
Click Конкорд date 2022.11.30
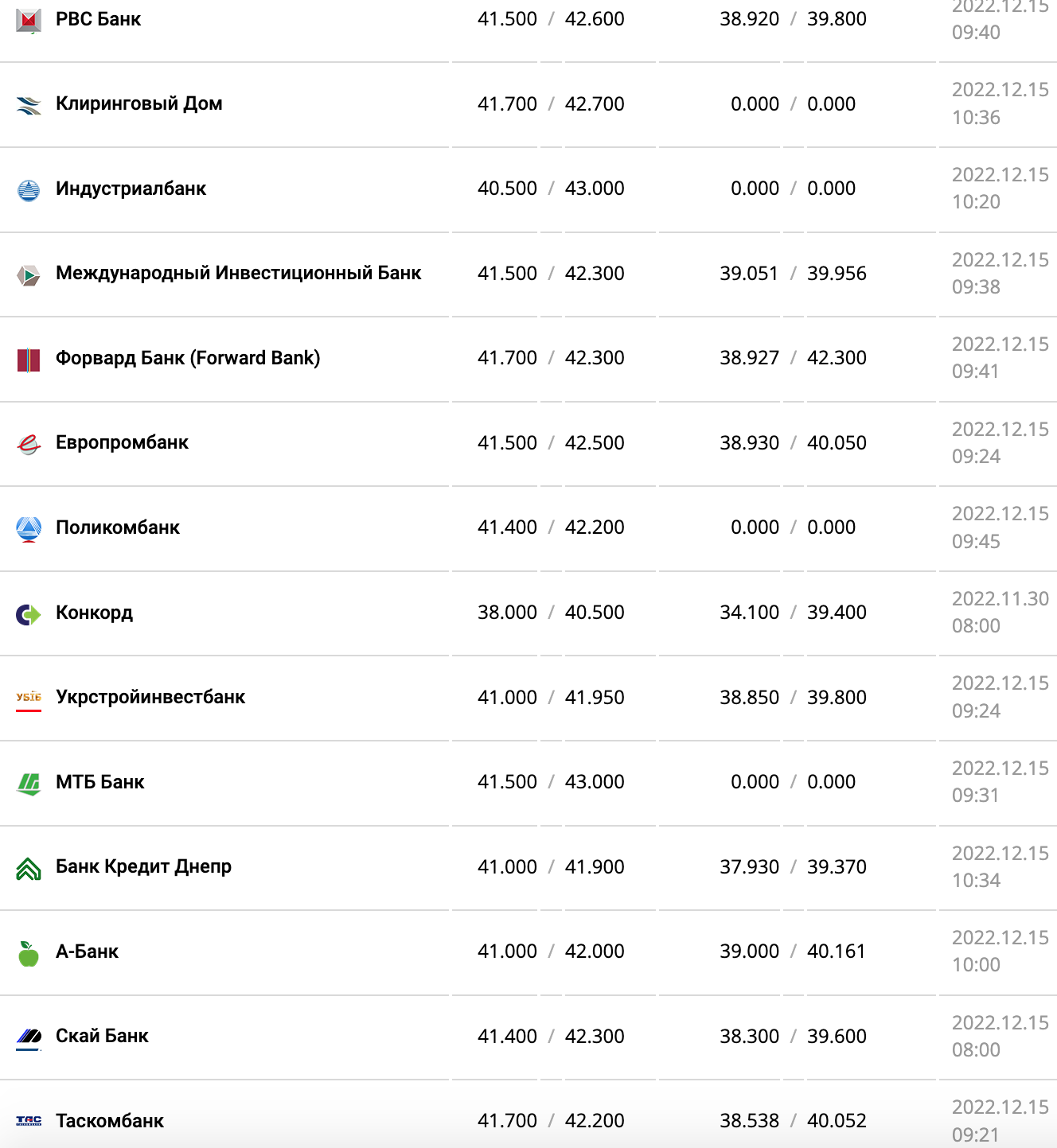tap(1000, 598)
